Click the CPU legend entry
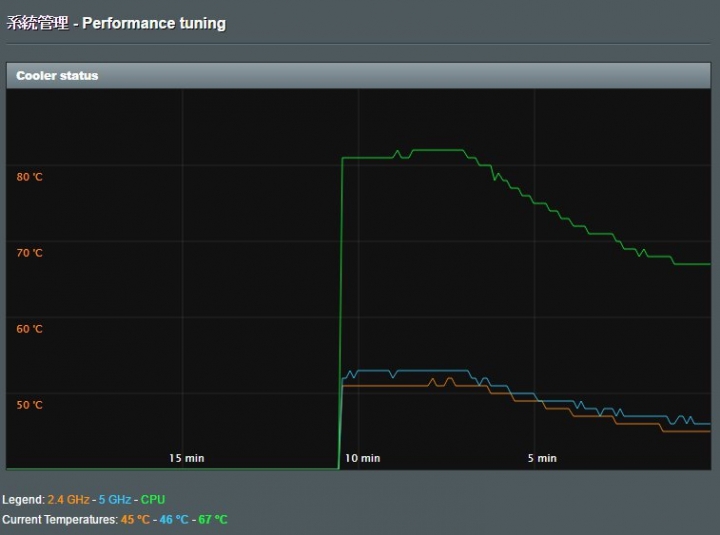The width and height of the screenshot is (720, 535). 153,499
